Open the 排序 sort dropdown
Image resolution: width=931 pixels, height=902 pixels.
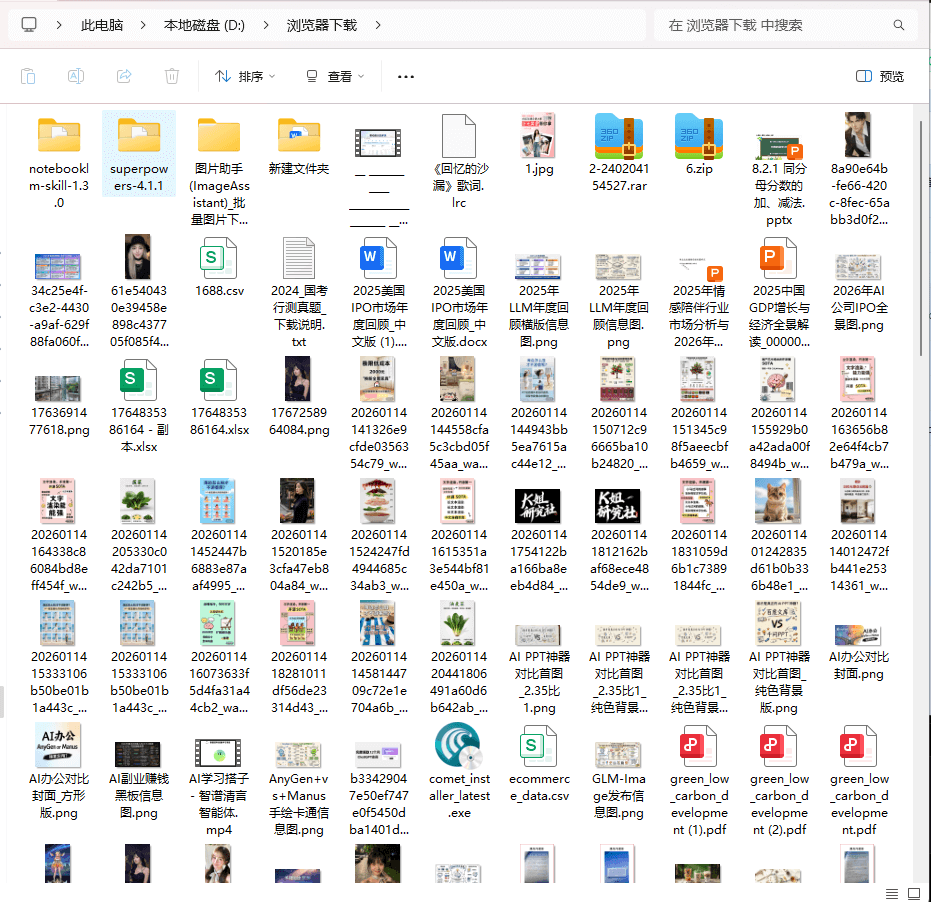(245, 76)
